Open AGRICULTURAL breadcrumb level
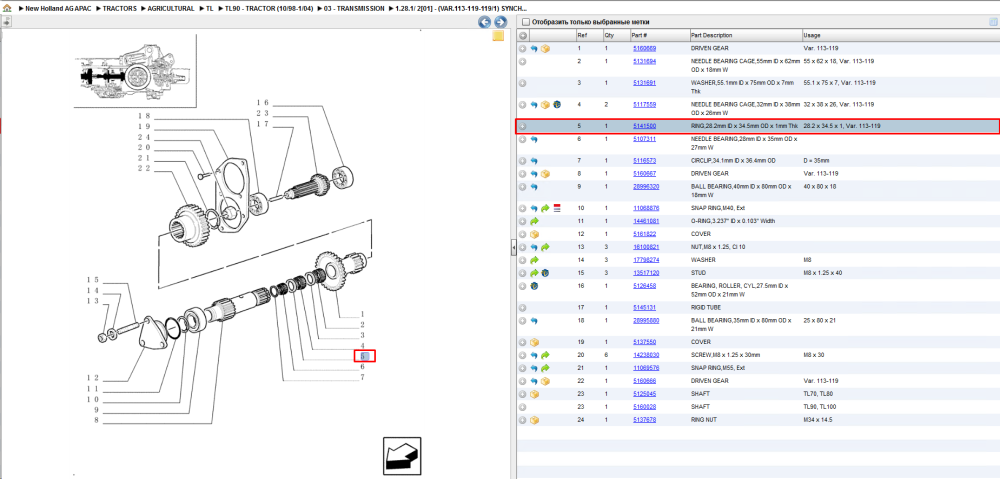 pos(171,9)
